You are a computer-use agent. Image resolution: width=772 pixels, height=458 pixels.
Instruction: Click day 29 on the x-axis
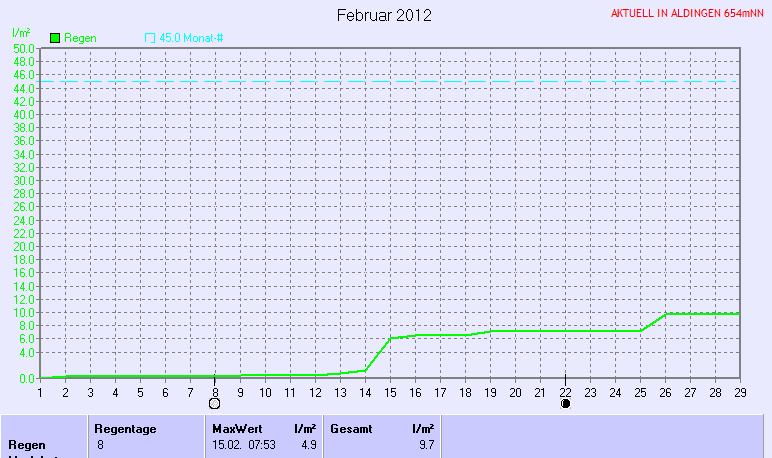coord(740,392)
